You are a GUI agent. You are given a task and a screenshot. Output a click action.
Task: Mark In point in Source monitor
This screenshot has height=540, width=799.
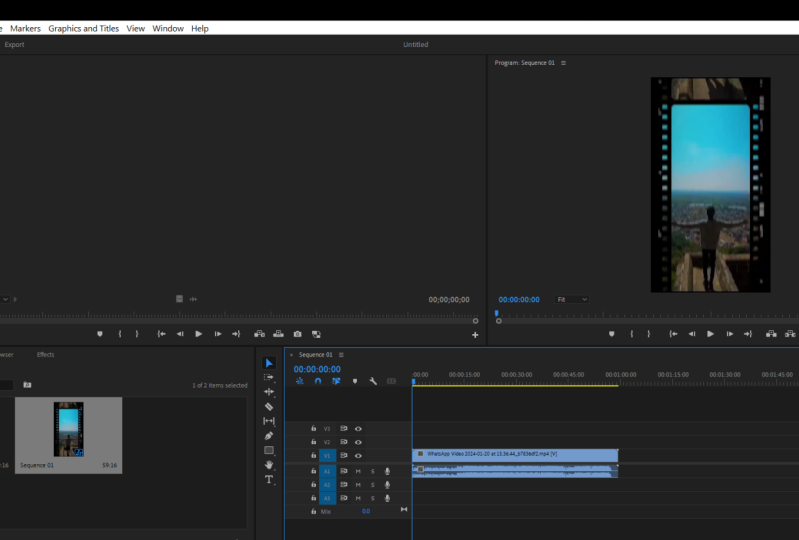point(120,334)
